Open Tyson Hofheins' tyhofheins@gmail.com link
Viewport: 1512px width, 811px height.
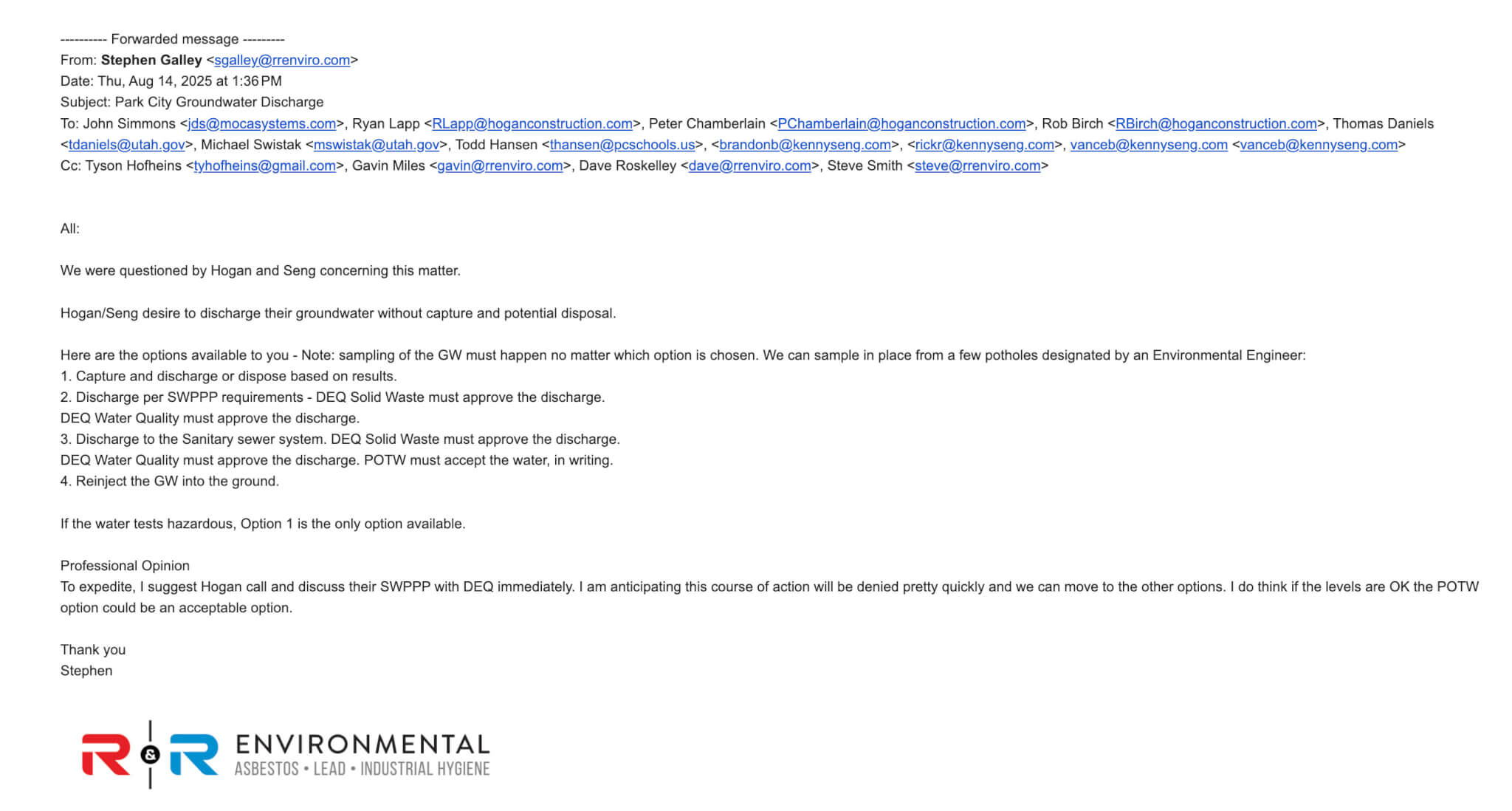[x=264, y=165]
